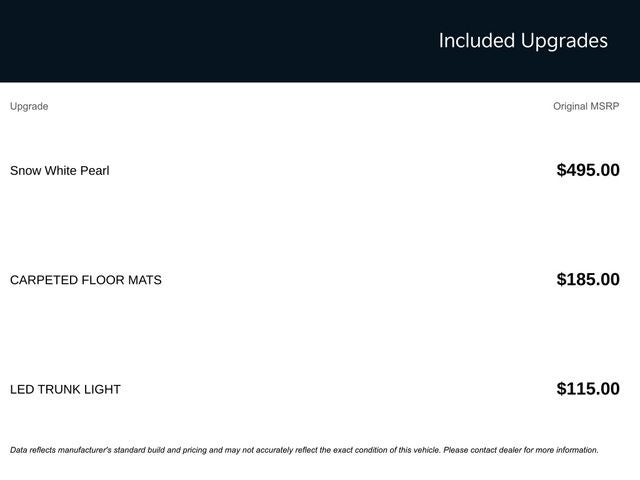Click the word "vehicle" in the disclaimer
640x480 pixels.
pyautogui.click(x=422, y=450)
